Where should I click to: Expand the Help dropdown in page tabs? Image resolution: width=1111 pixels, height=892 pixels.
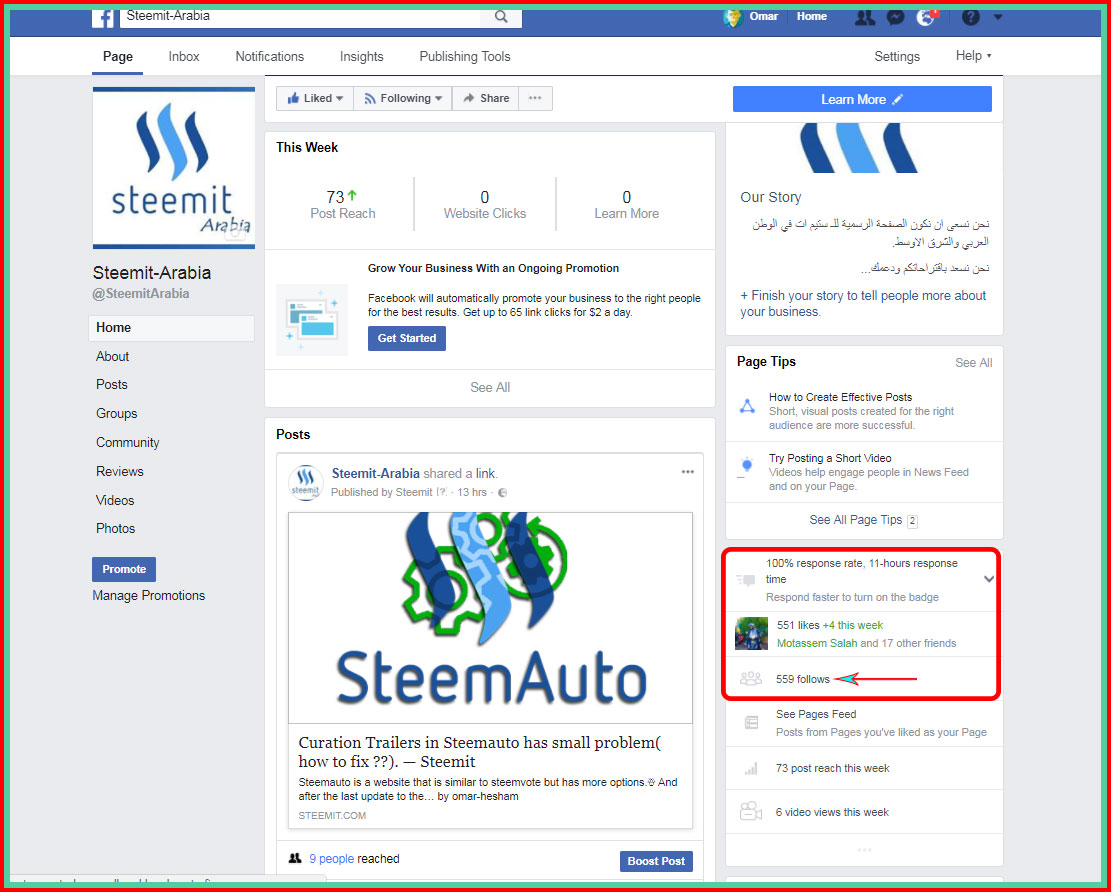[x=974, y=56]
